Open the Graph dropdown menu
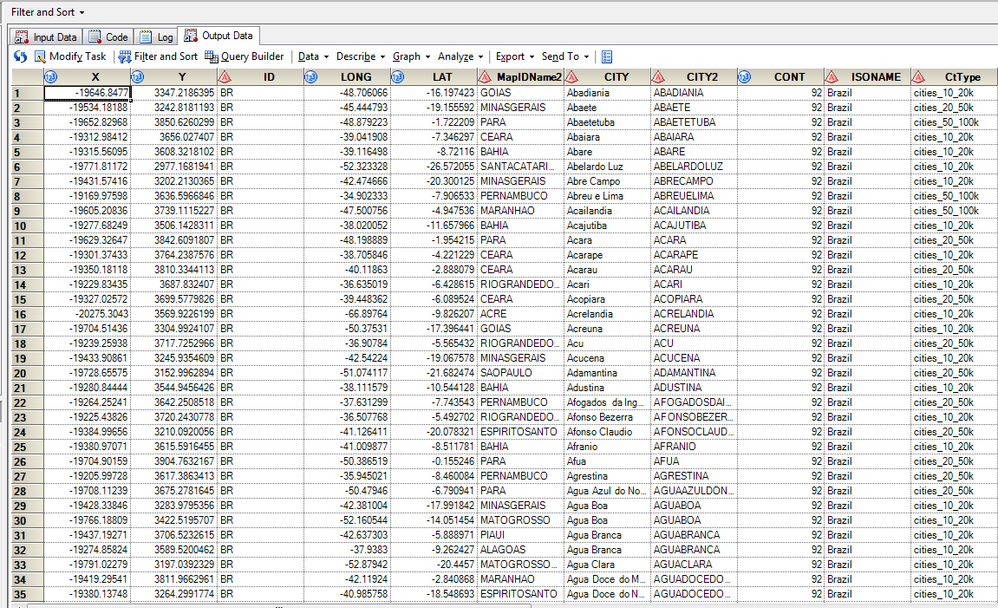The image size is (998, 608). point(411,57)
